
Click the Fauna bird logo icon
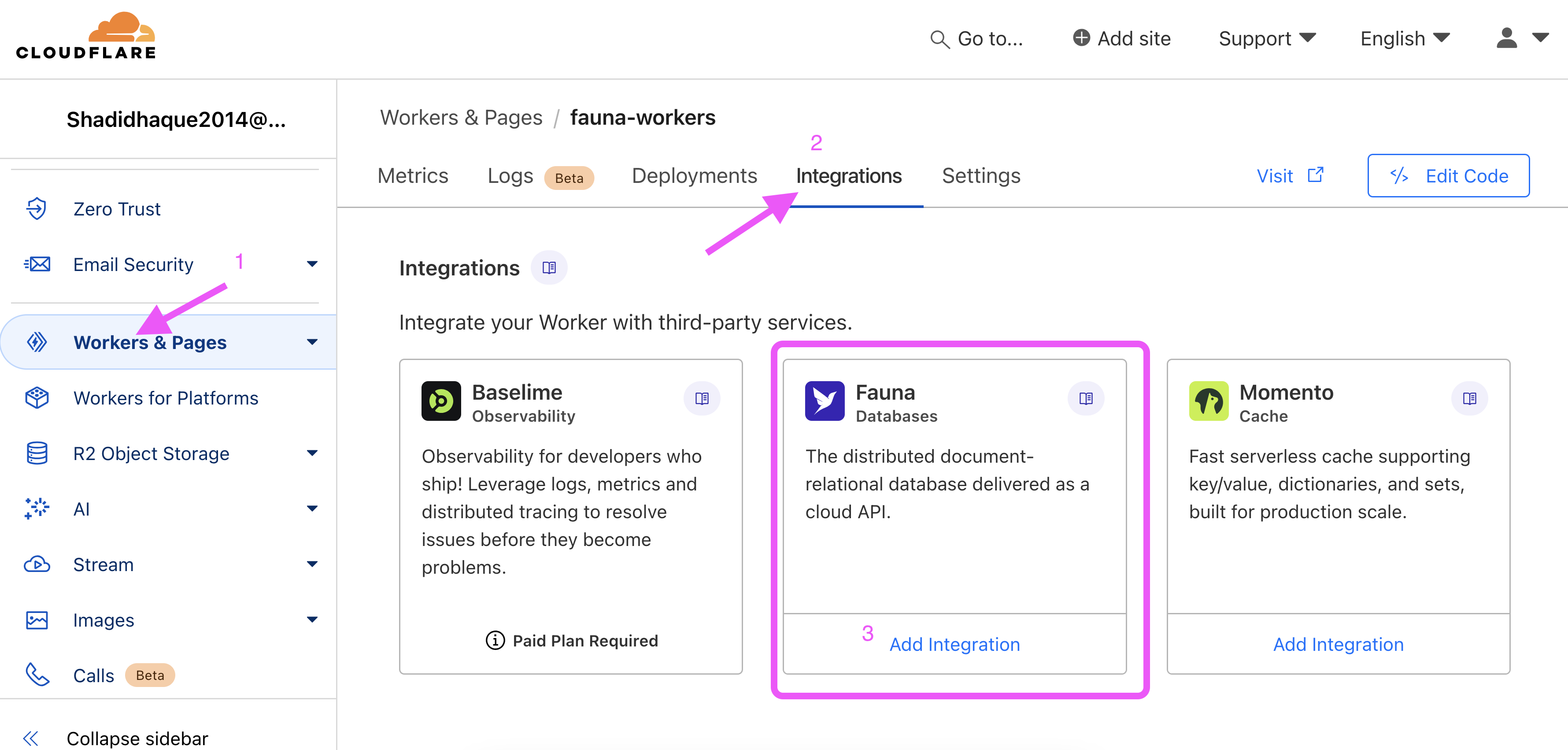[x=825, y=401]
